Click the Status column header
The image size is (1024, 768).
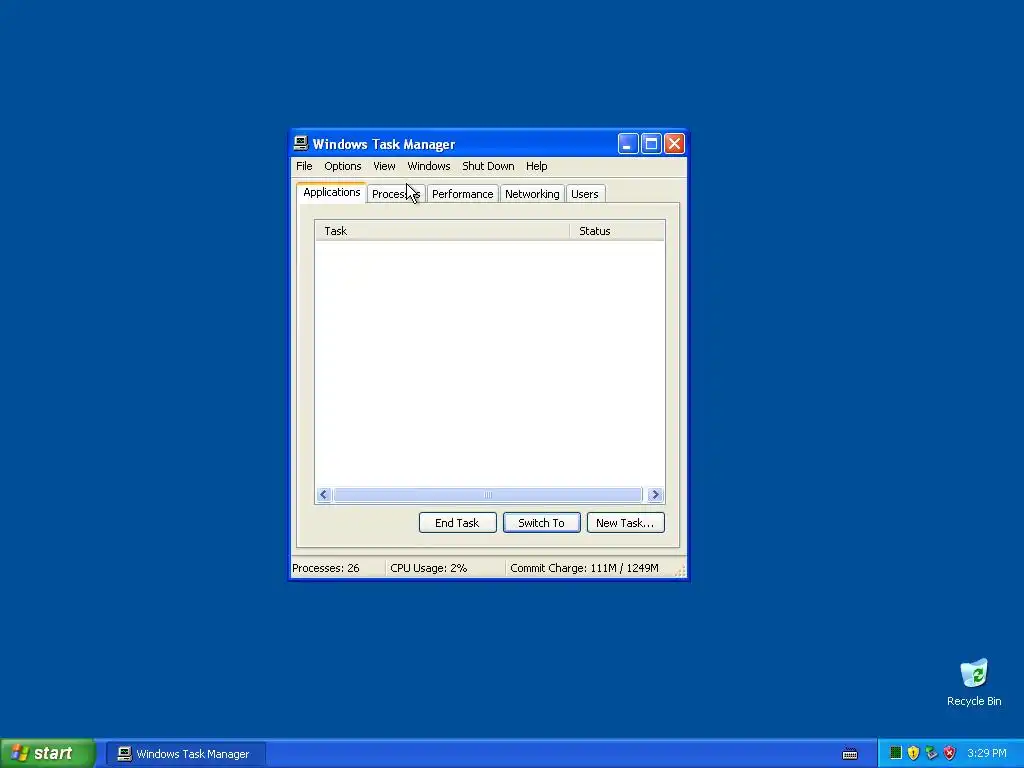point(616,231)
